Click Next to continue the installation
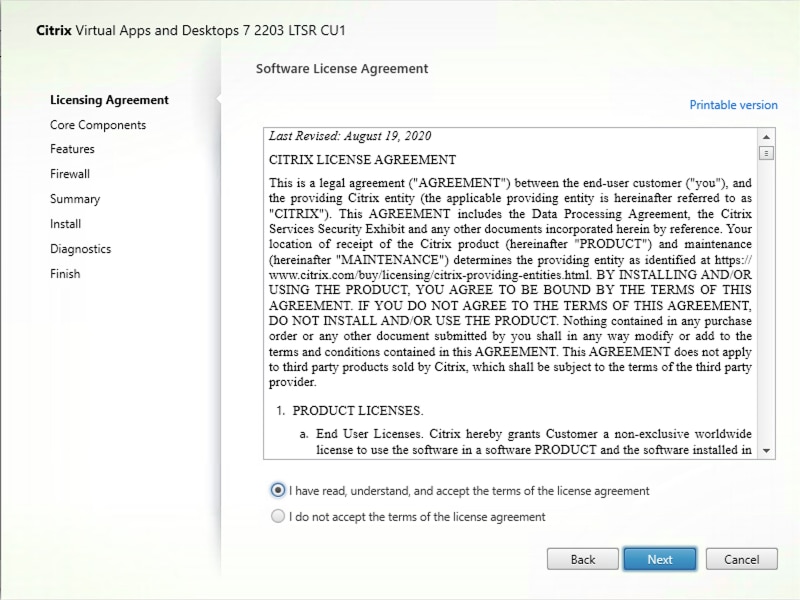 [659, 559]
